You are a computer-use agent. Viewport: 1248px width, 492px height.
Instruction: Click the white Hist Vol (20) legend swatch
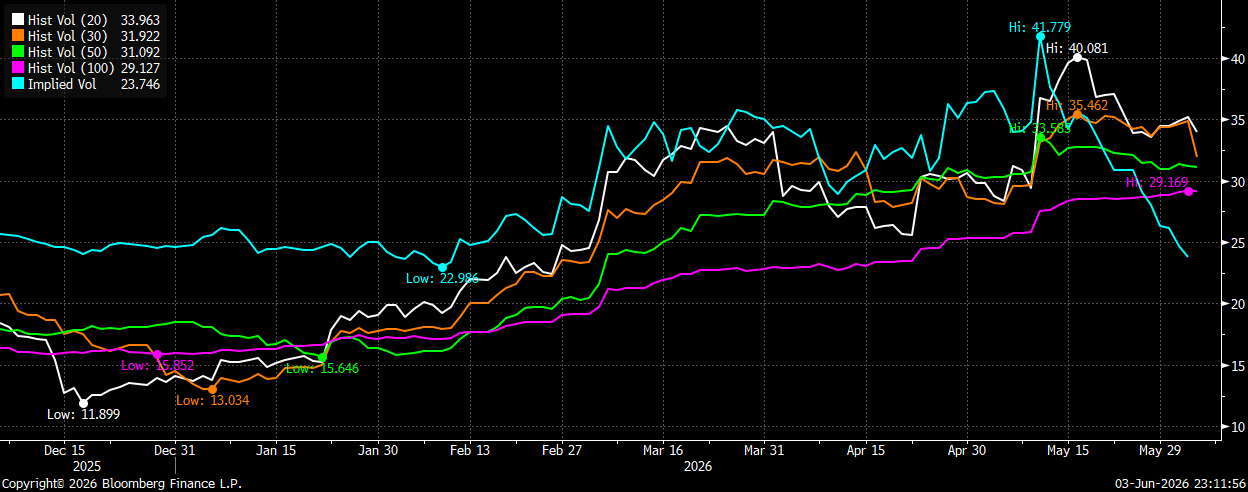[16, 20]
